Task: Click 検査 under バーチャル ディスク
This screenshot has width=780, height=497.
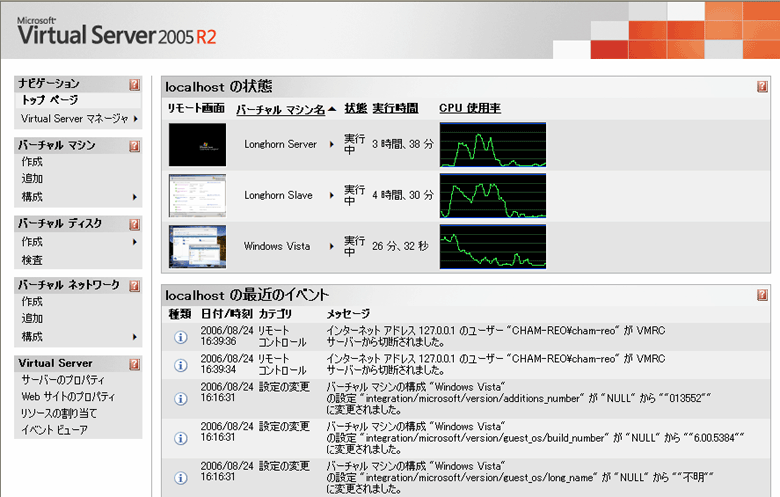Action: (32, 260)
